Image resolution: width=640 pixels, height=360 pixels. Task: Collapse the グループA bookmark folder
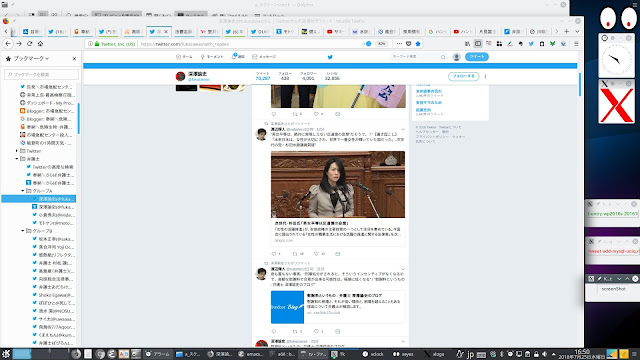click(x=23, y=191)
